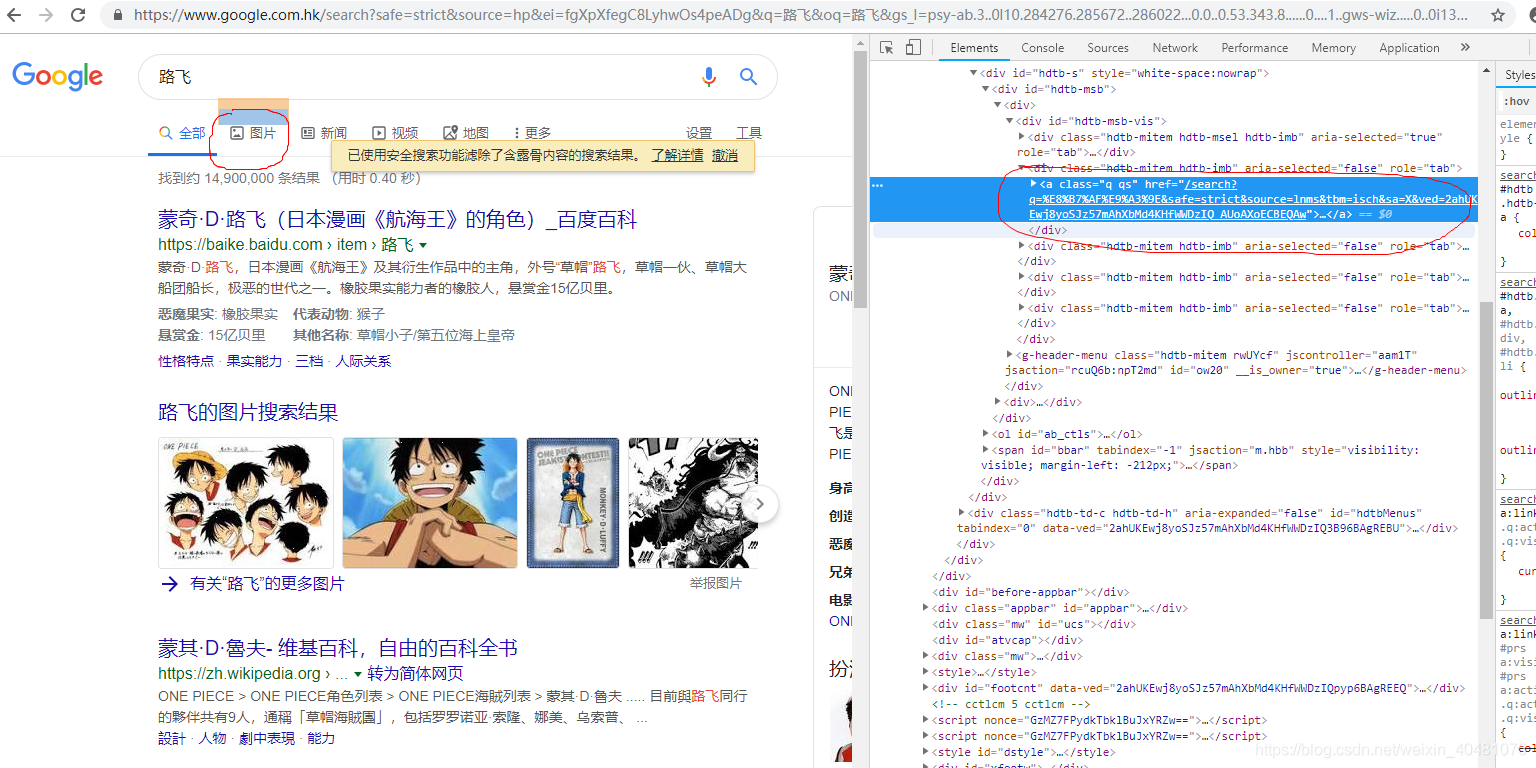This screenshot has width=1536, height=768.
Task: Enable DevTools element inspection mode
Action: 885,47
